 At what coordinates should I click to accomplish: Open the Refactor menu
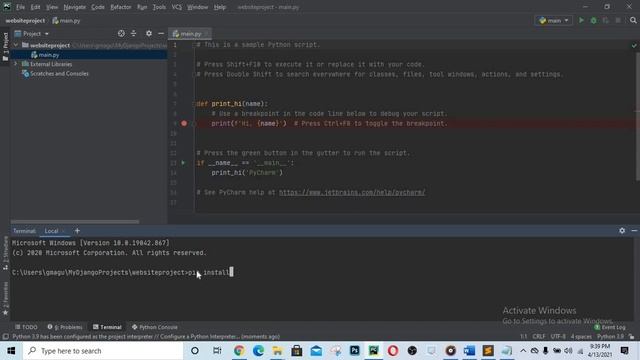coord(121,7)
